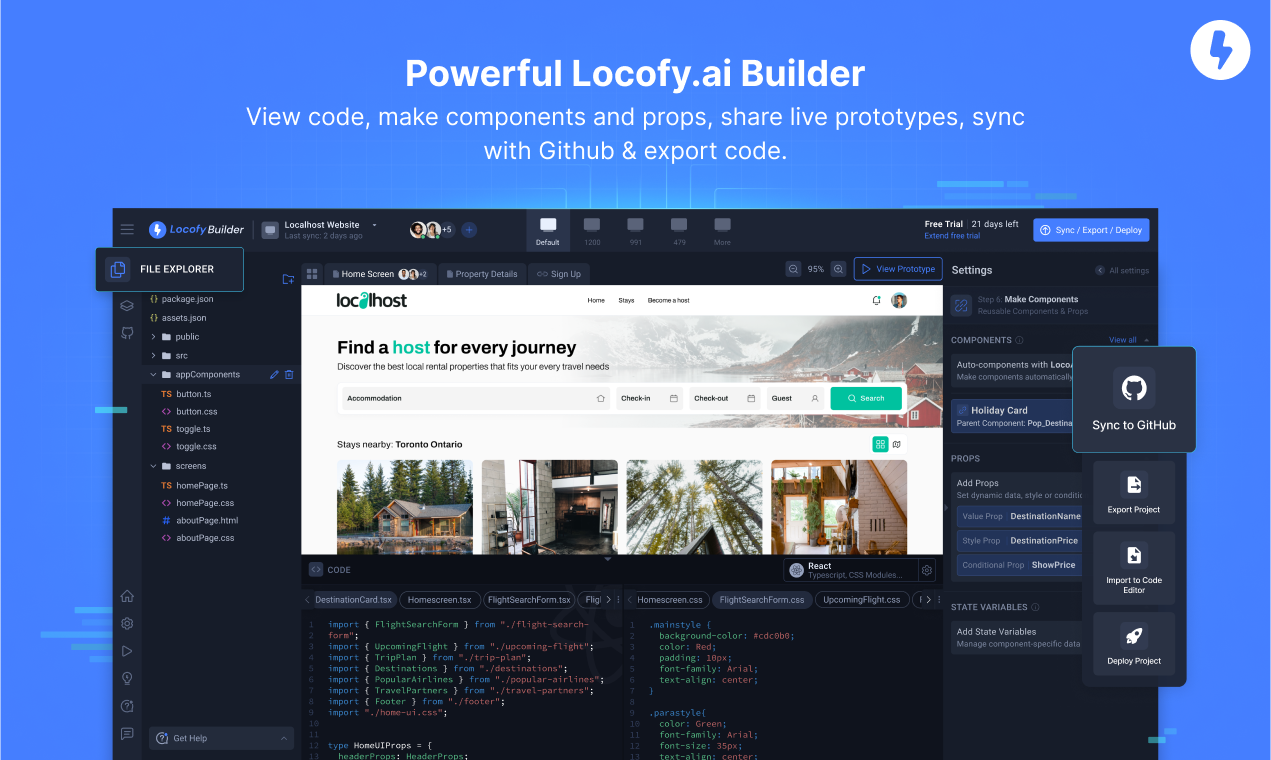Expand the src folder
The height and width of the screenshot is (760, 1271).
tap(153, 356)
